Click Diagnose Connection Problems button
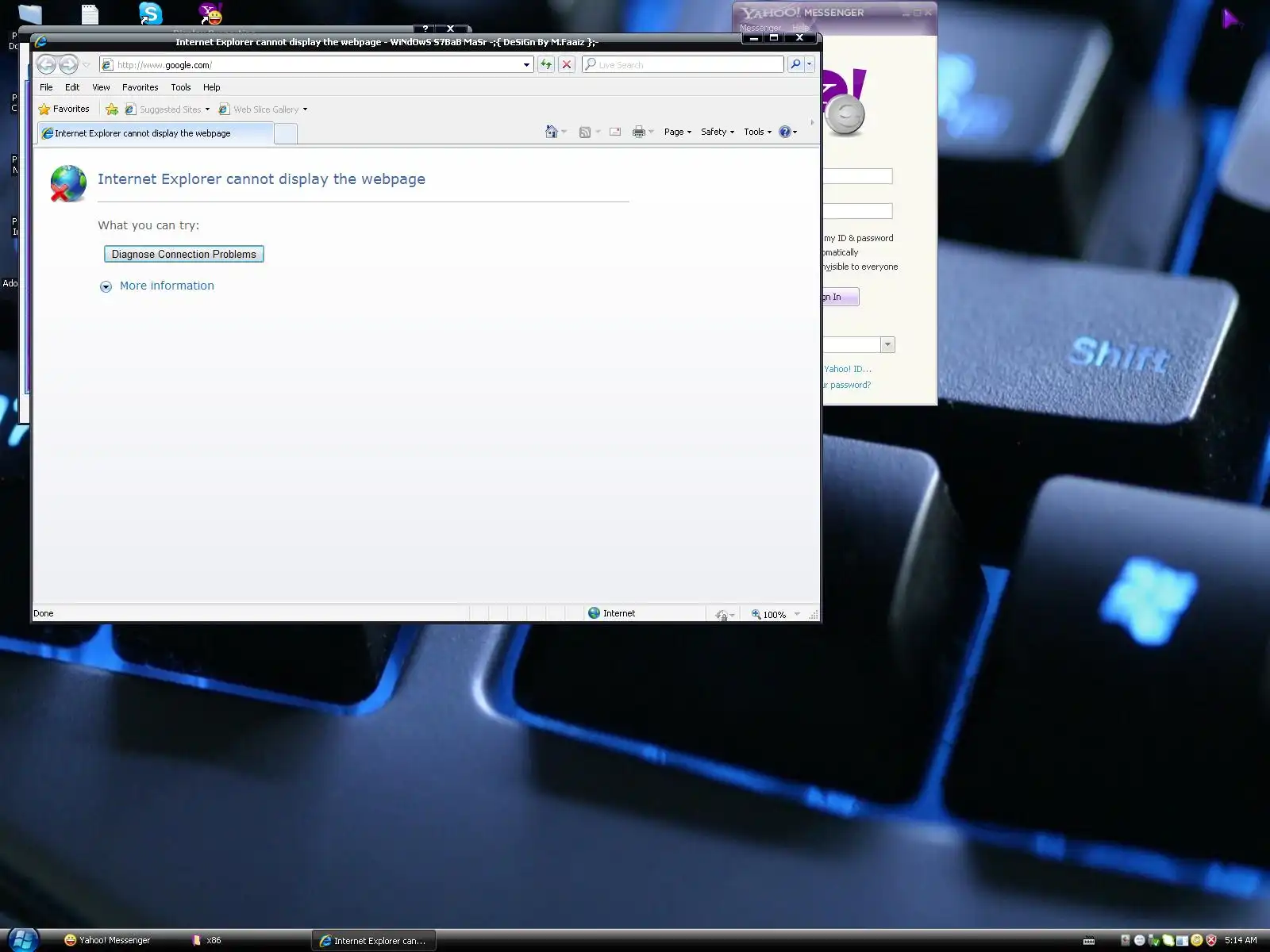 tap(184, 254)
